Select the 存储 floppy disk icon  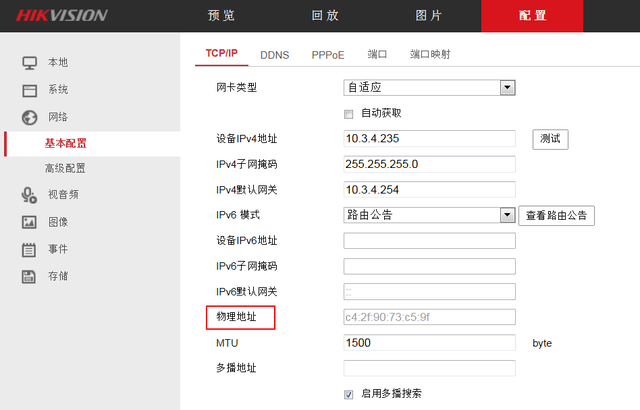(x=29, y=277)
